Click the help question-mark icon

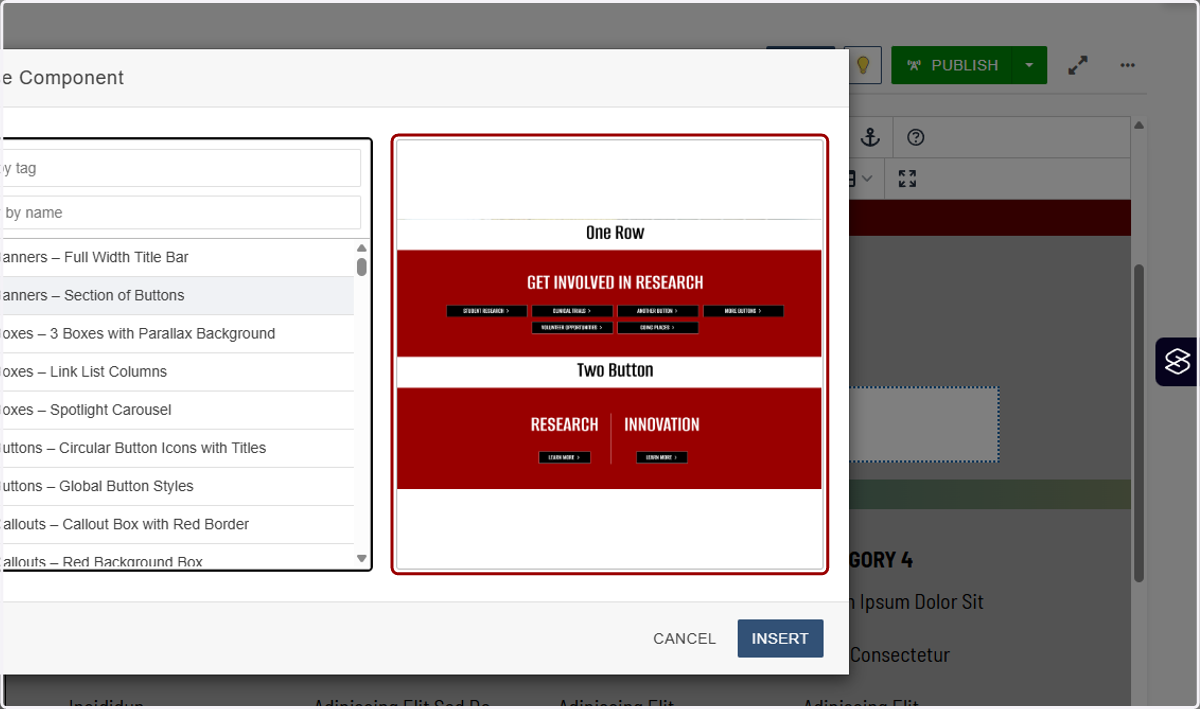[x=915, y=138]
